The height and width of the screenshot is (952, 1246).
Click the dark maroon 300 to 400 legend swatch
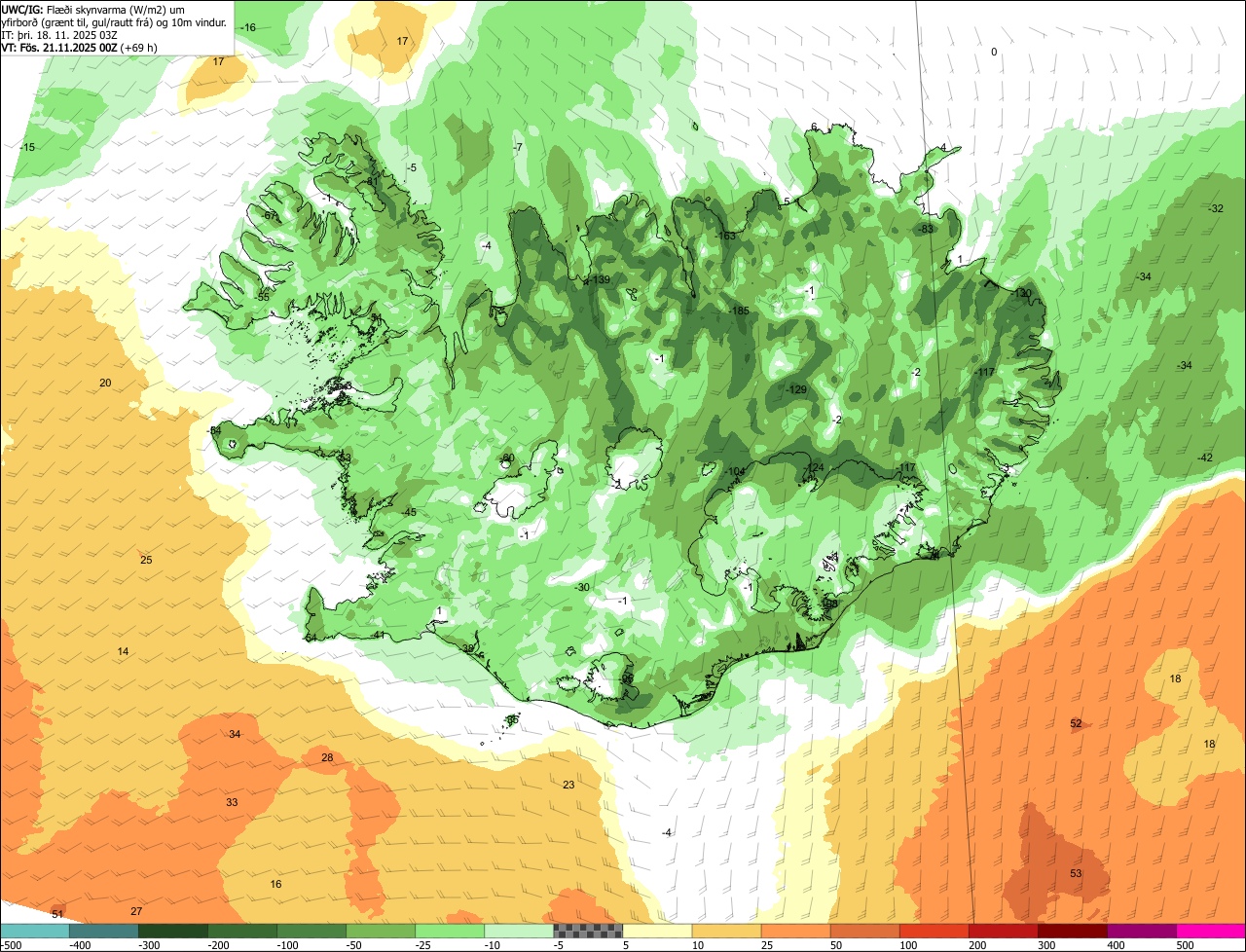(1072, 931)
